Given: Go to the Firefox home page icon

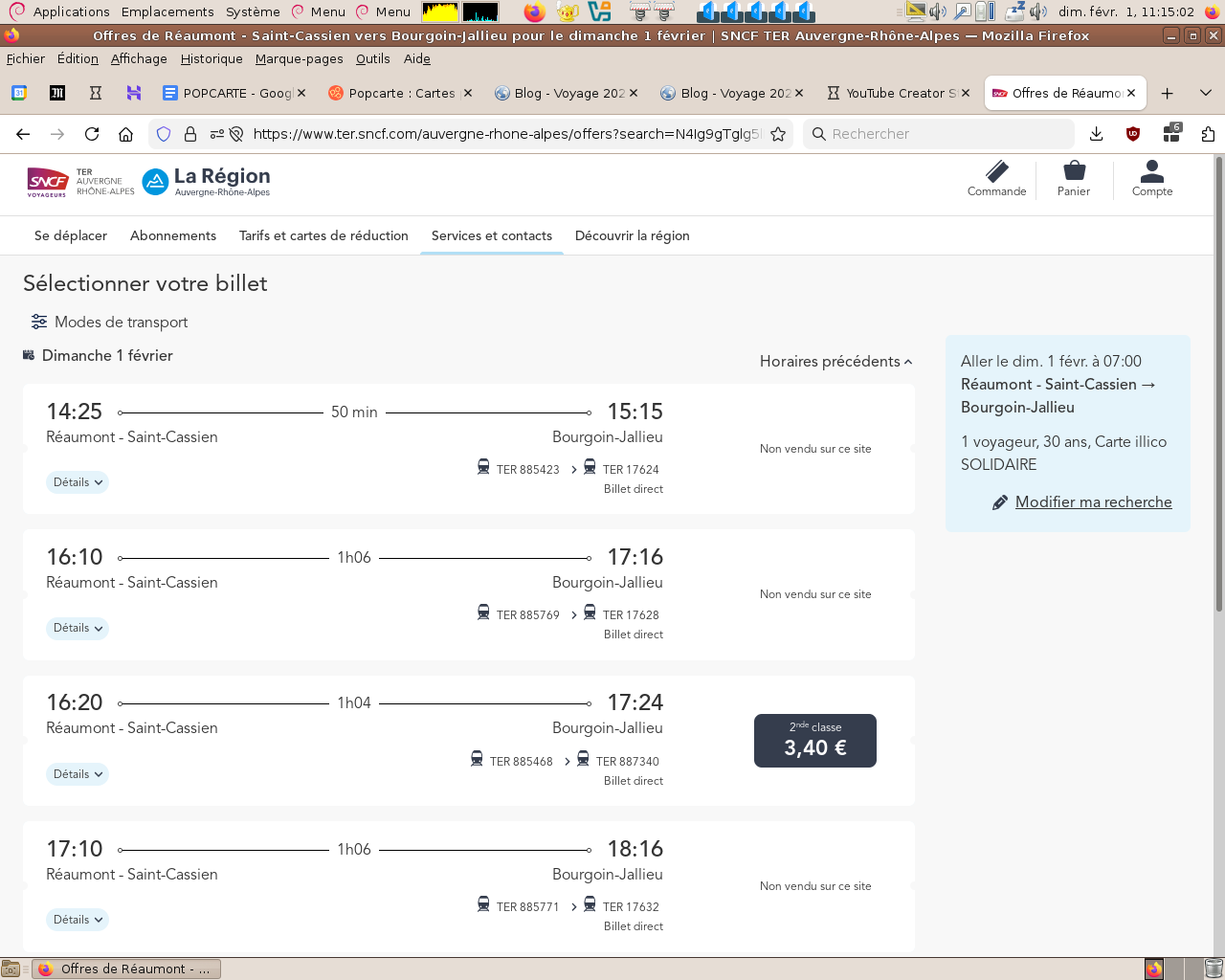Looking at the screenshot, I should coord(125,134).
